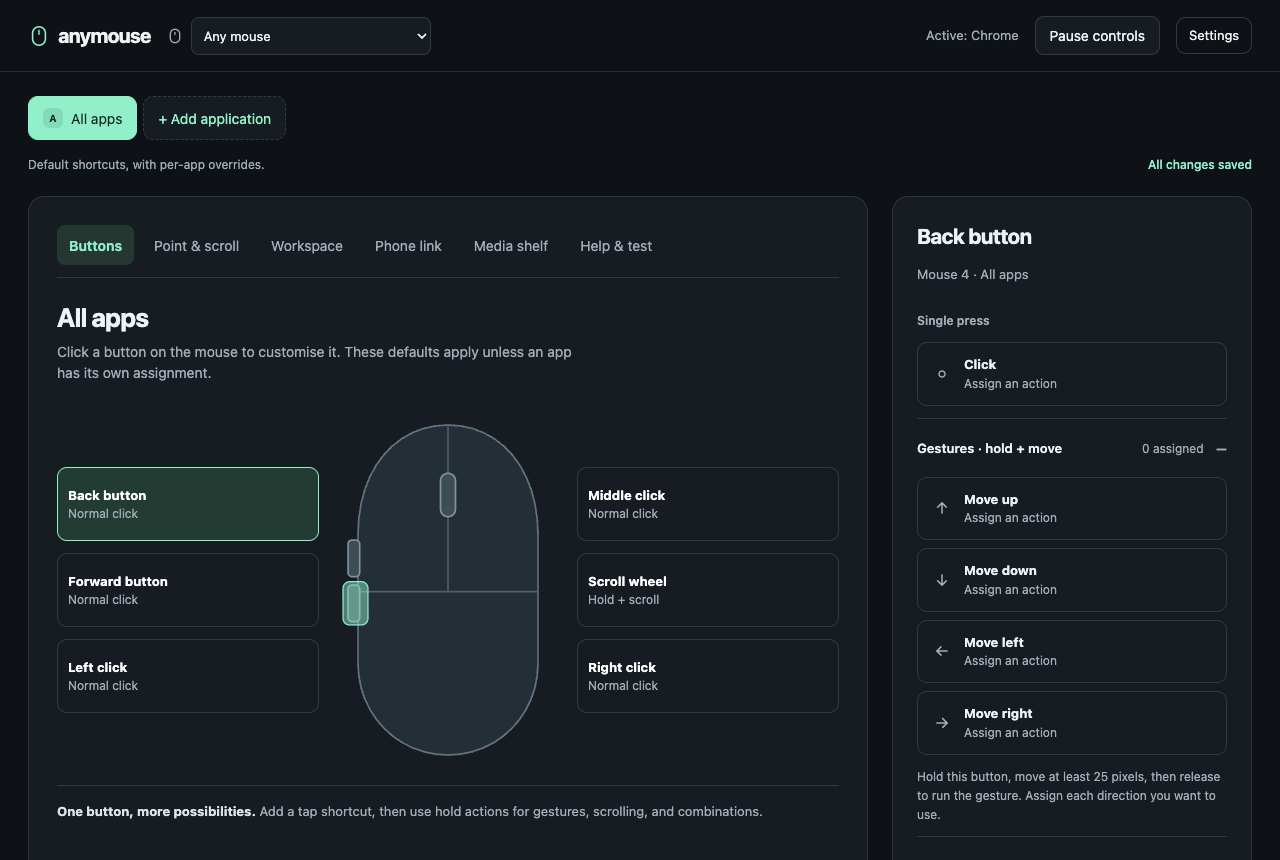The width and height of the screenshot is (1280, 860).
Task: Open the Point & scroll tab
Action: [x=196, y=246]
